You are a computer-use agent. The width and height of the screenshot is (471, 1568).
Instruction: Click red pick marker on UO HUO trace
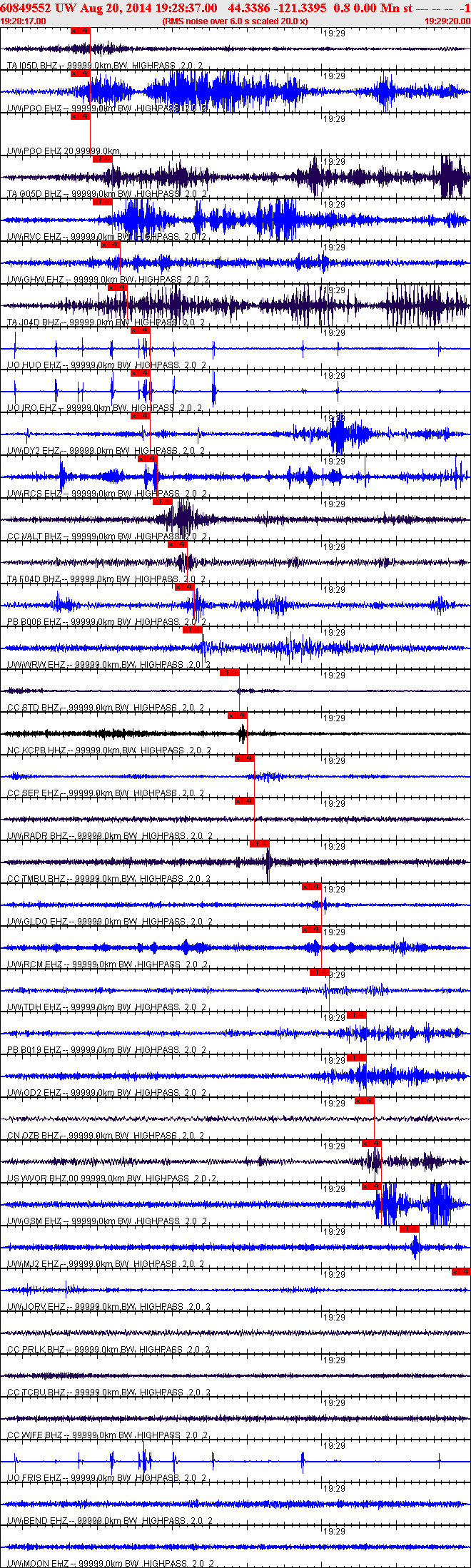coord(141,330)
